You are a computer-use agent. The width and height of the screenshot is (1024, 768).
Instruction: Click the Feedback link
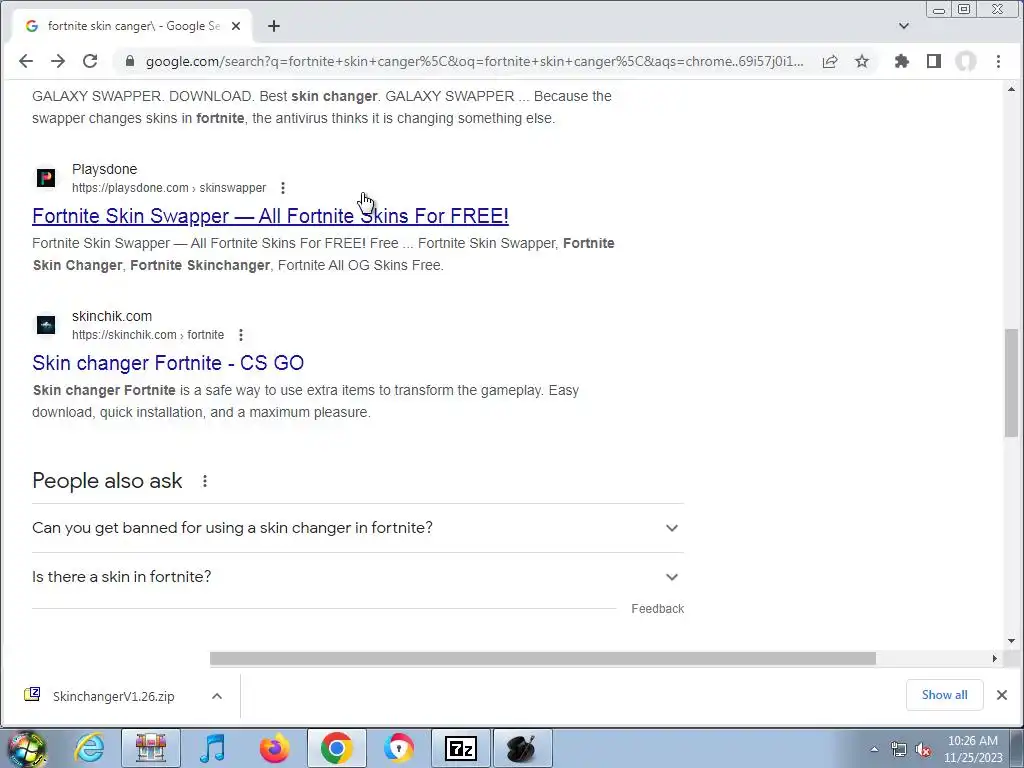658,609
